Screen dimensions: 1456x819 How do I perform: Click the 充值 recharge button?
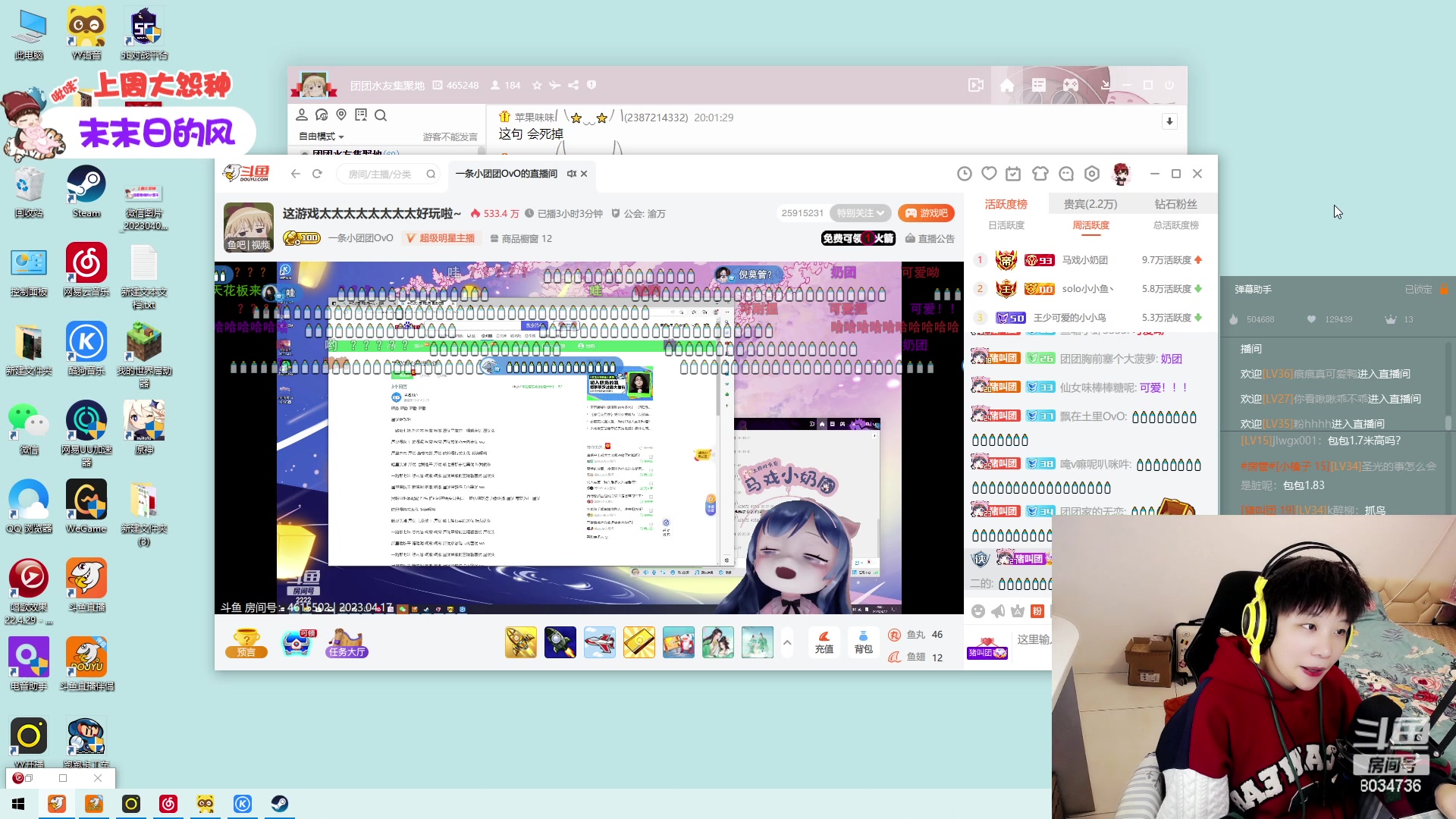tap(824, 642)
